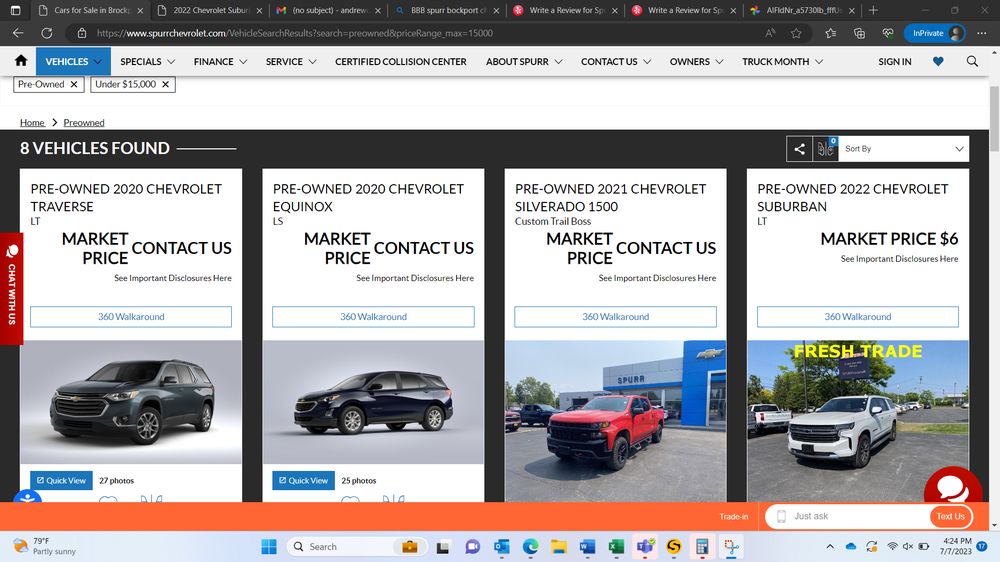The height and width of the screenshot is (562, 1000).
Task: Open the live chat bubble icon
Action: click(953, 487)
